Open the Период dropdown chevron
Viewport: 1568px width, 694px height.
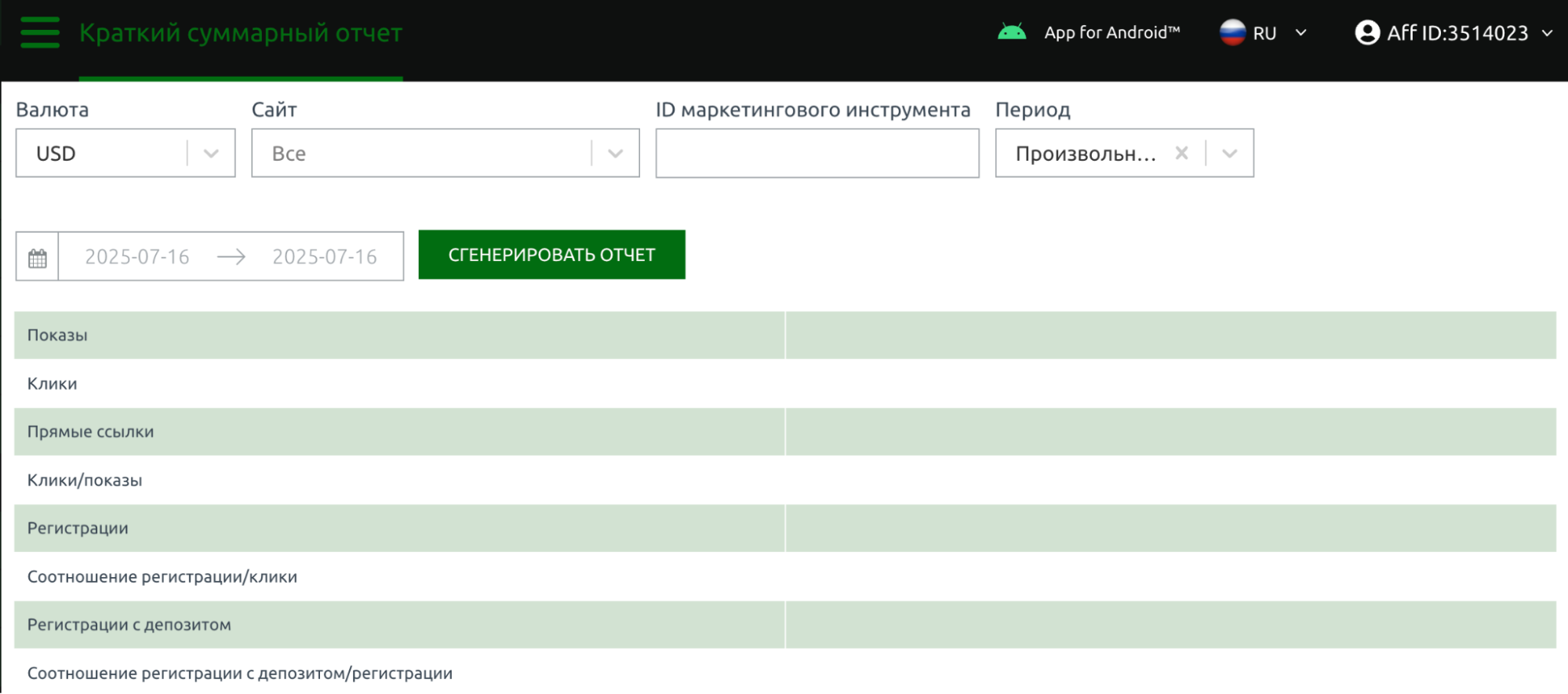1229,154
